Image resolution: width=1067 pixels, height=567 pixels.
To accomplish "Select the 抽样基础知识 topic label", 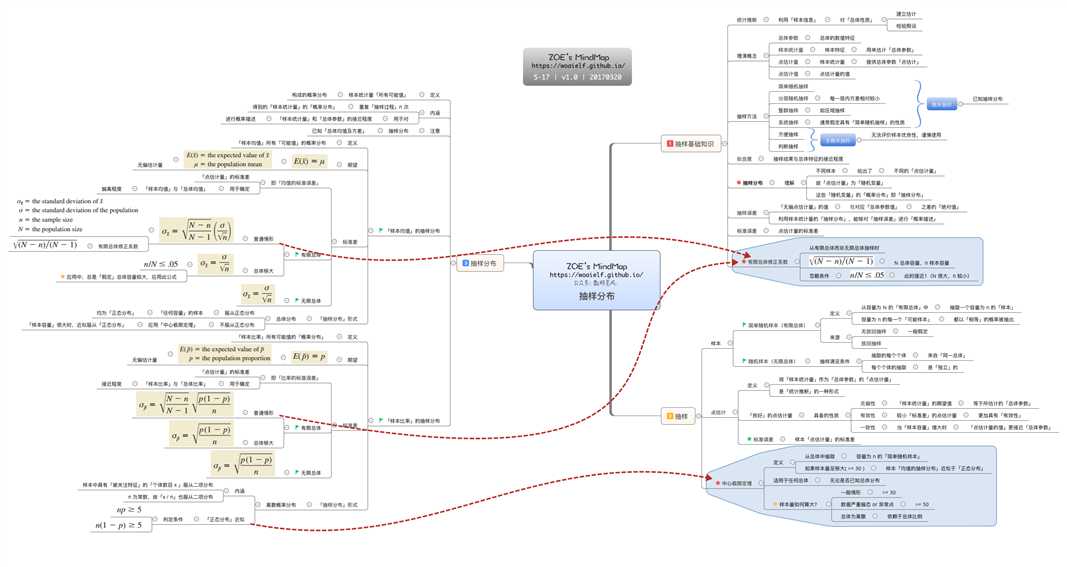I will pyautogui.click(x=690, y=144).
